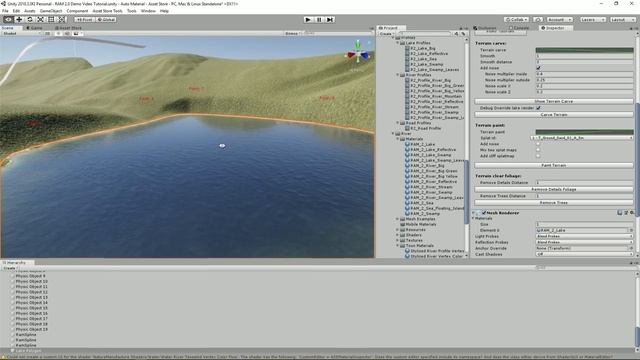Open the Window menu
Viewport: 640px width, 360px height.
pyautogui.click(x=148, y=11)
